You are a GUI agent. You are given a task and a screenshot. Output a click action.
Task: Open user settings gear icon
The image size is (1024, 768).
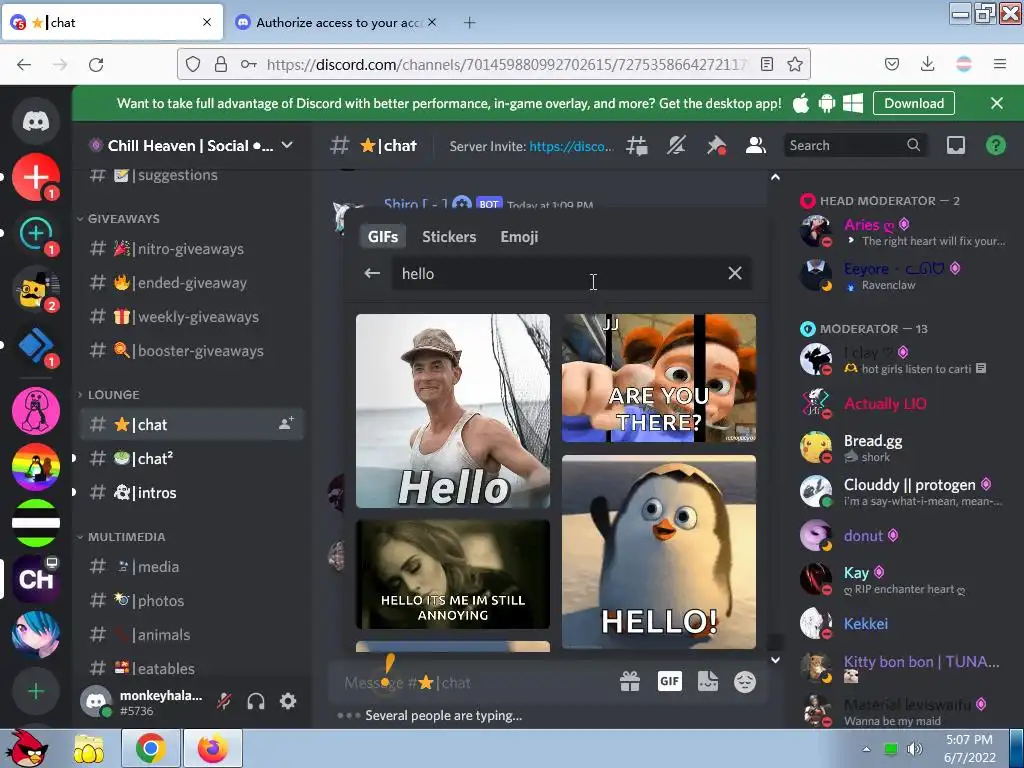288,701
